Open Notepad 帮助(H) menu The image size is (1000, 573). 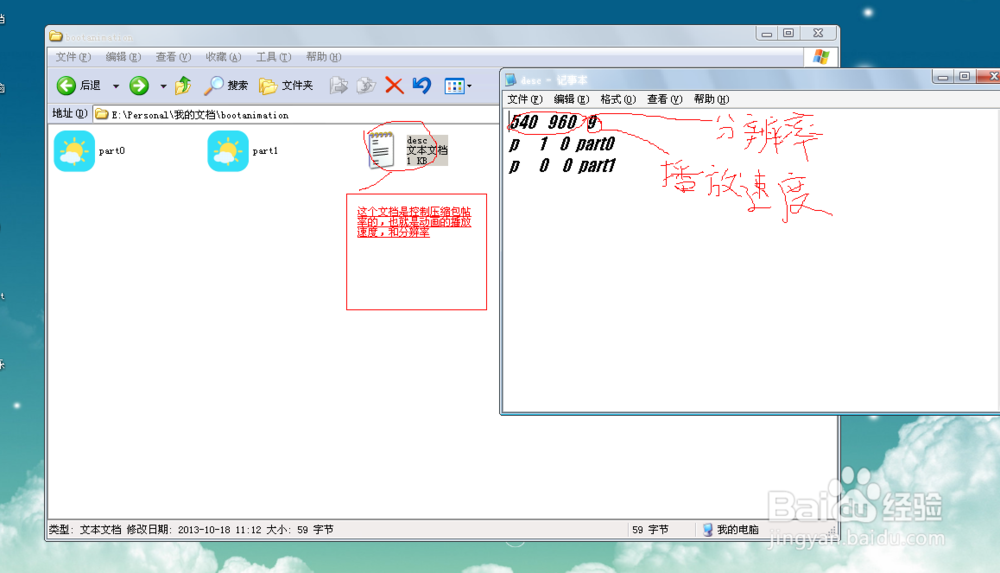click(x=711, y=99)
